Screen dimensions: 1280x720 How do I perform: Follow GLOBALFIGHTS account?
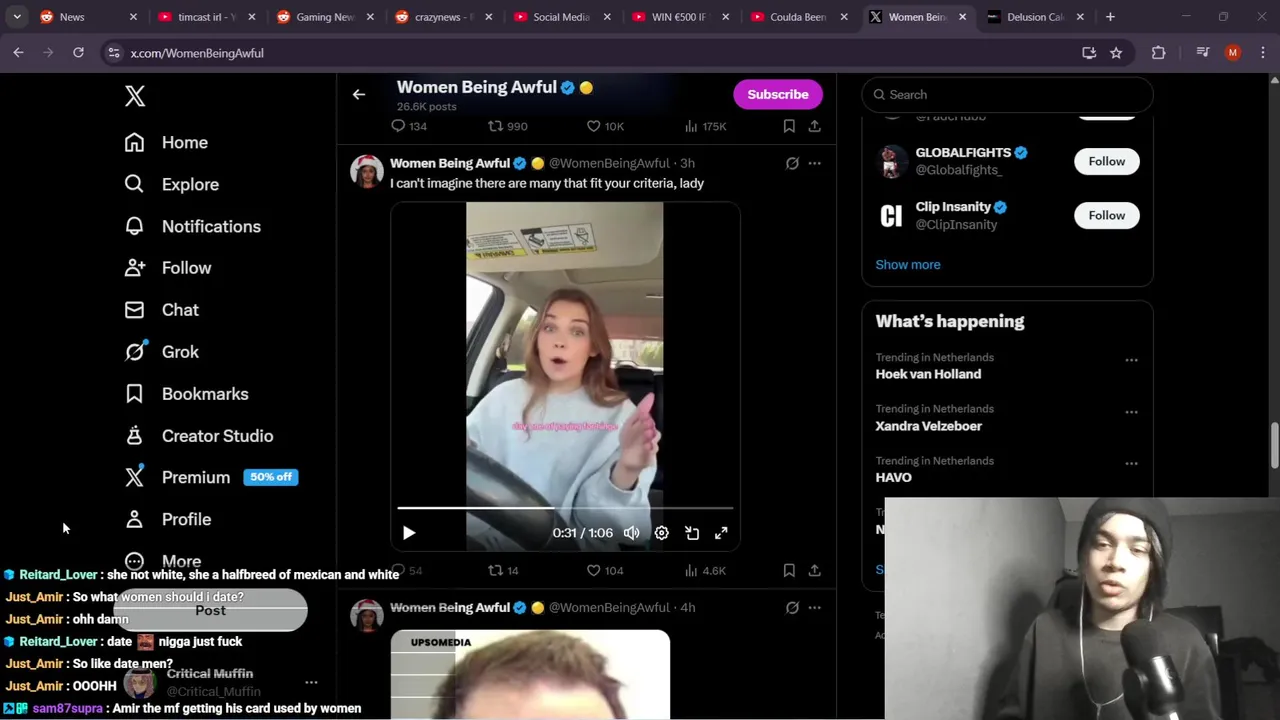pos(1107,161)
